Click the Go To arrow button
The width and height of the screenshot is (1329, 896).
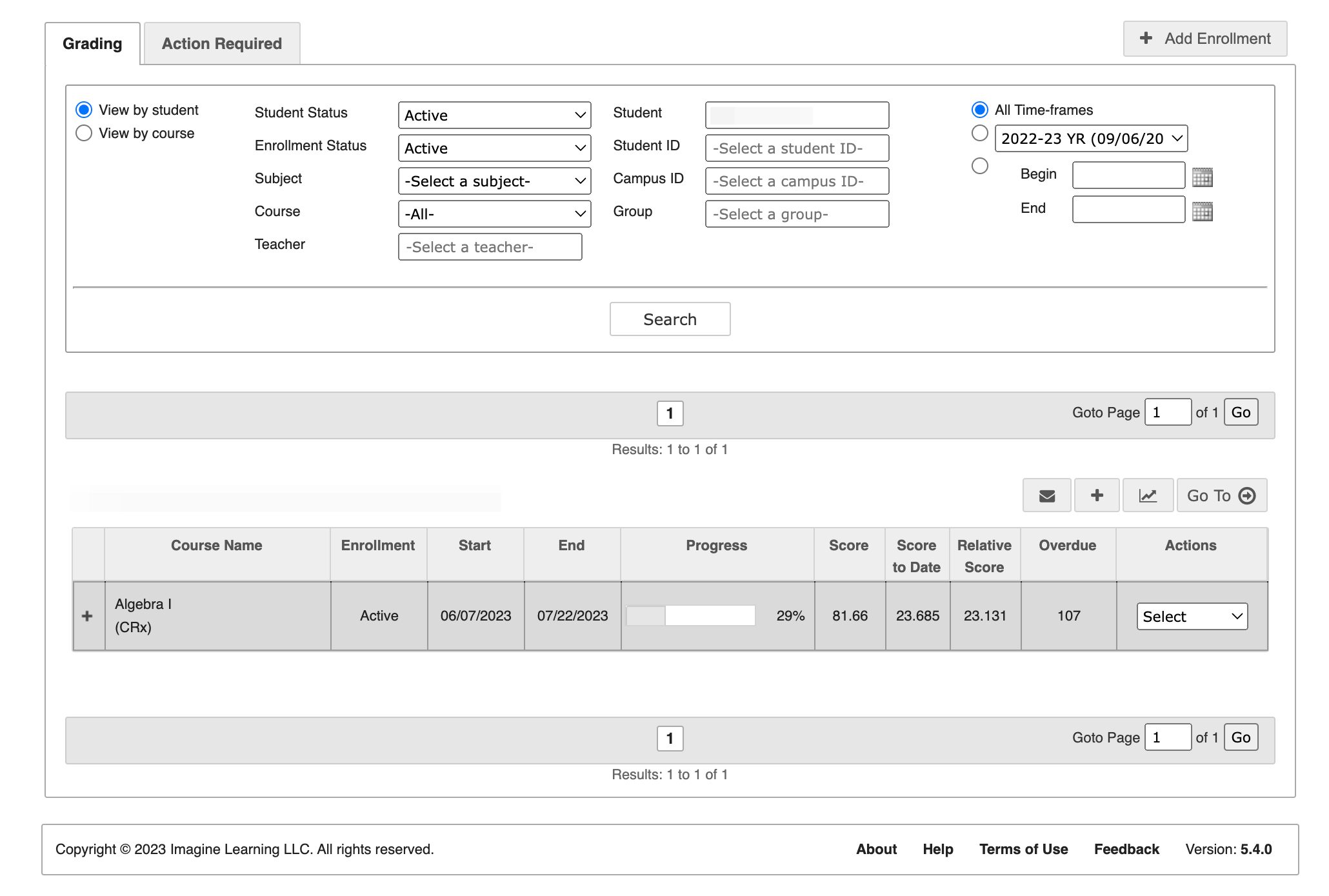click(1221, 495)
